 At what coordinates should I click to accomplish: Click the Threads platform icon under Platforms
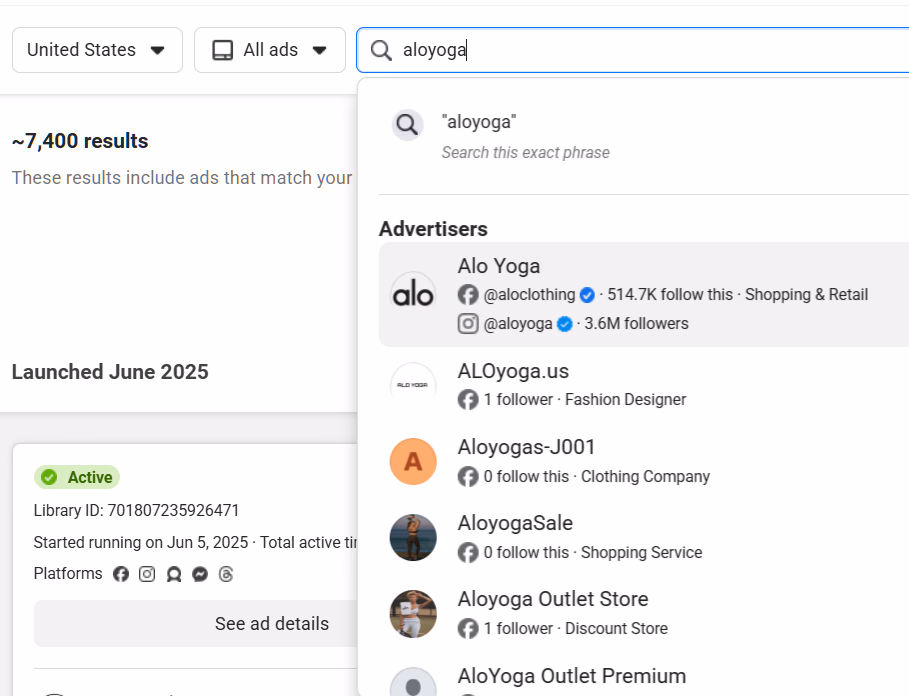pos(225,574)
